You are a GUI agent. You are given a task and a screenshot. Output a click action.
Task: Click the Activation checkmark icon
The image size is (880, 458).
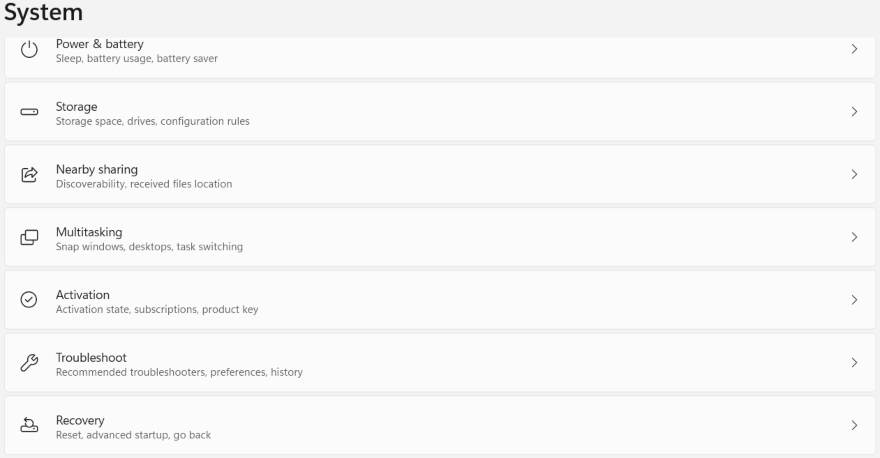[x=30, y=300]
